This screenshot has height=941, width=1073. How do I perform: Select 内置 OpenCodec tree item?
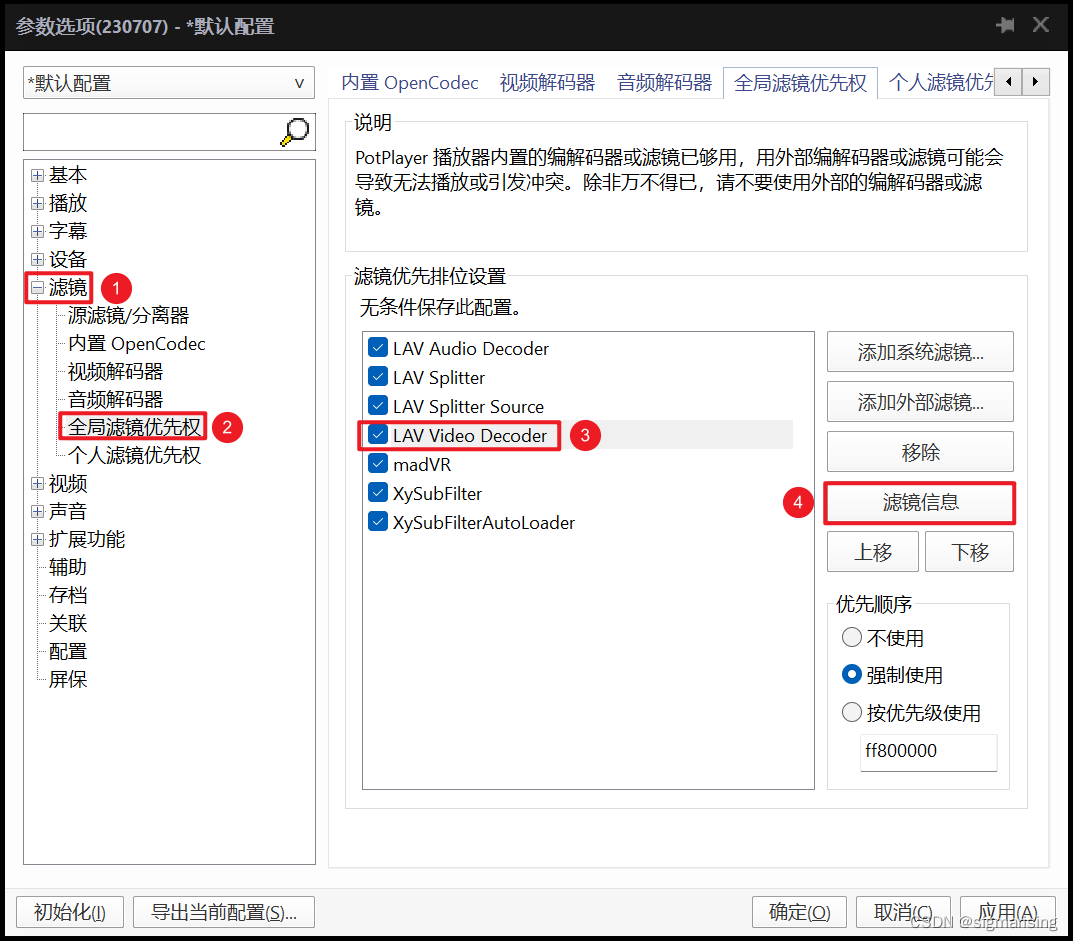click(136, 344)
